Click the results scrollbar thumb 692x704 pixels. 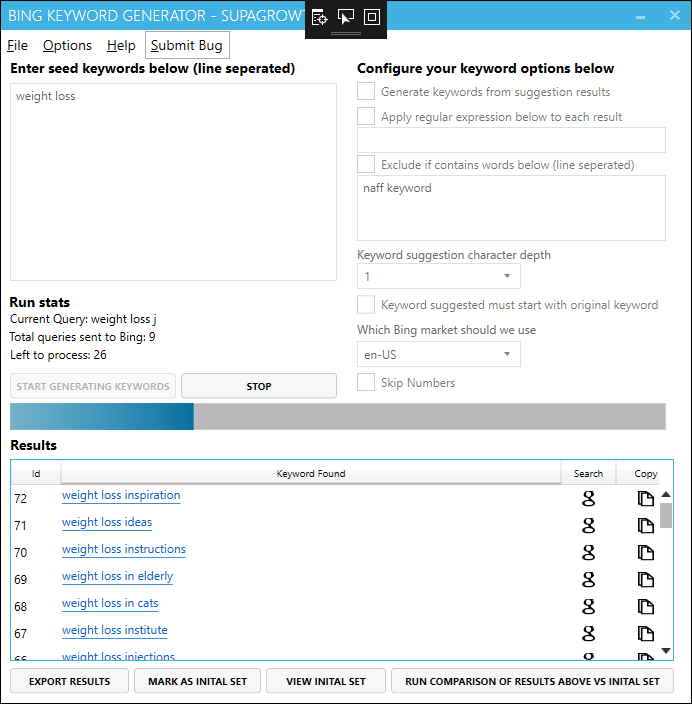(666, 515)
